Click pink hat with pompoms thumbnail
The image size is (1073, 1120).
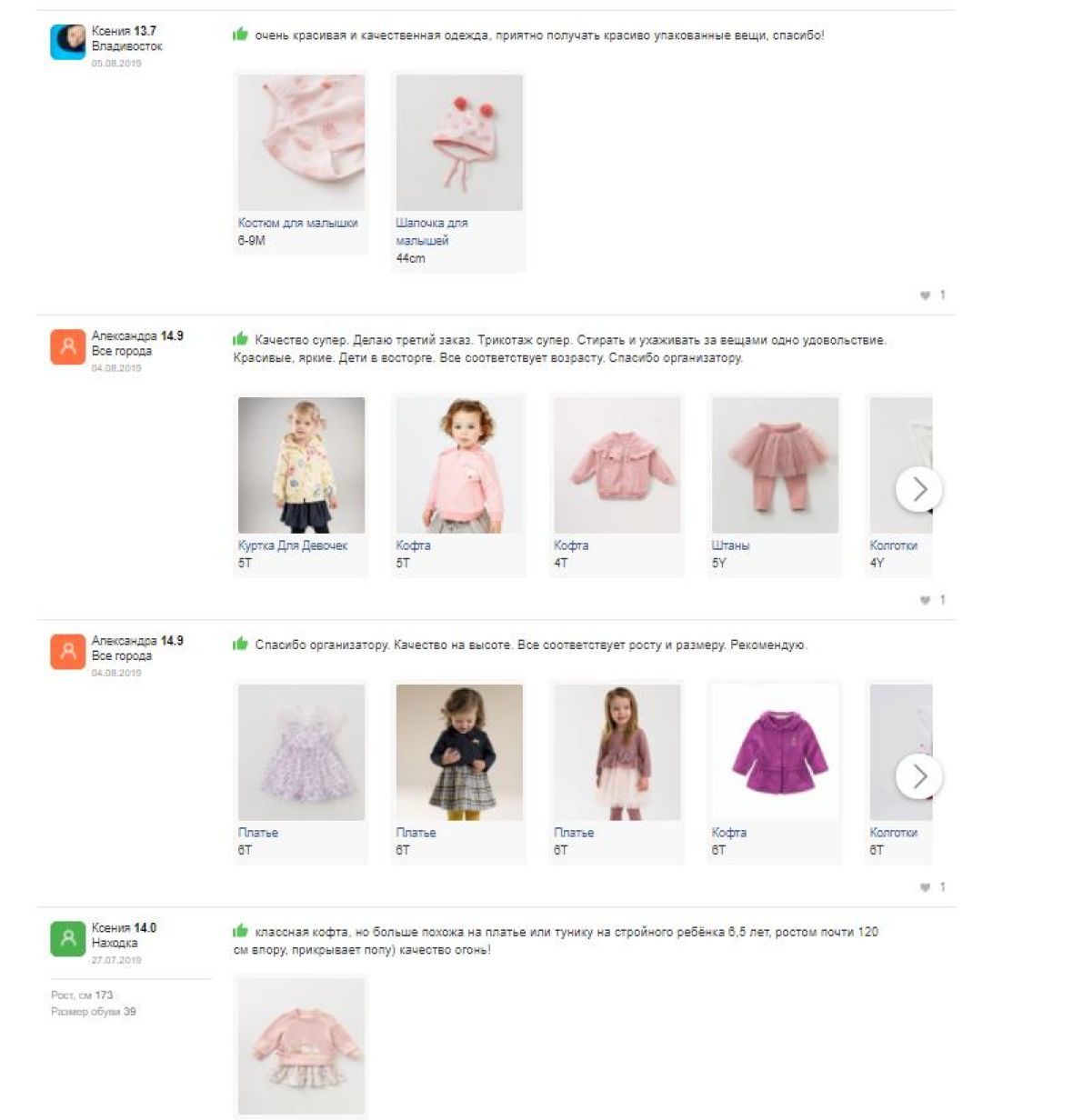tap(459, 143)
